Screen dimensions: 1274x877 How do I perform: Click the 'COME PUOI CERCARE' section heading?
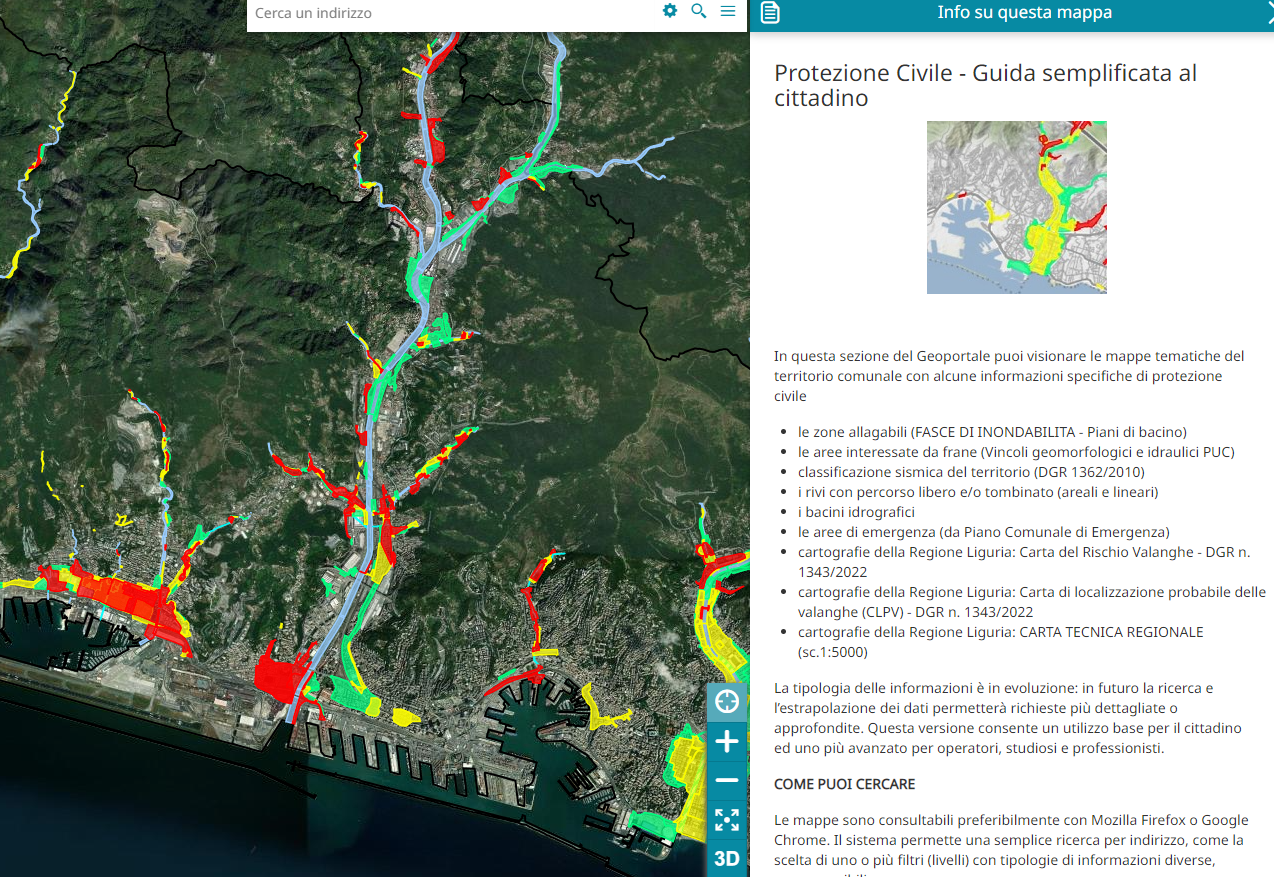[844, 784]
